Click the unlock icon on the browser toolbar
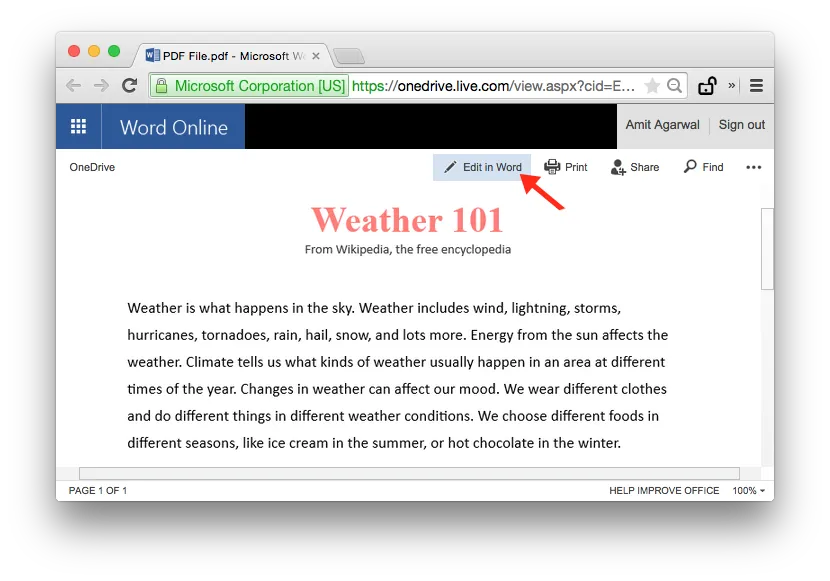This screenshot has height=581, width=830. point(708,85)
